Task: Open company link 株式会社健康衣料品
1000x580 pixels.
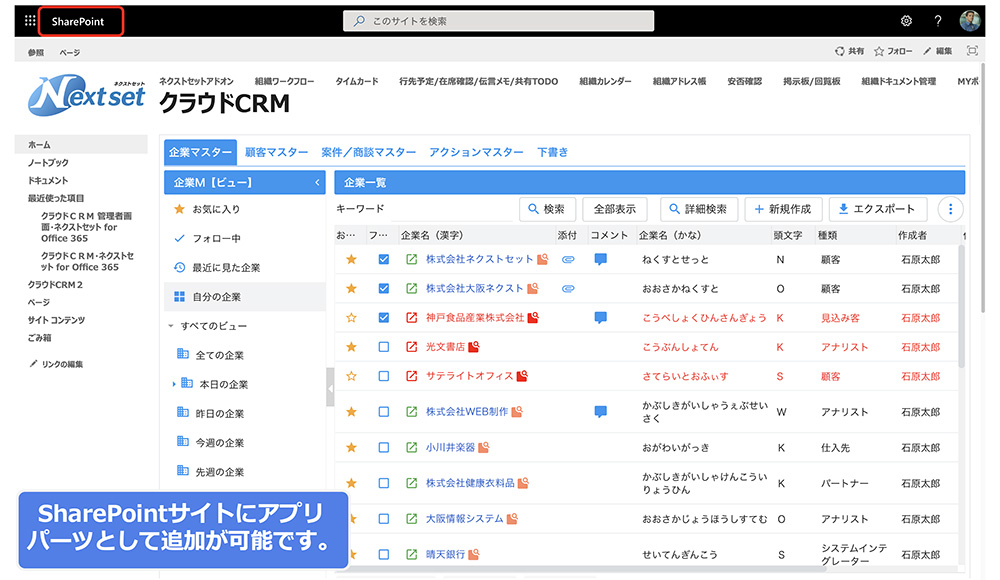Action: tap(470, 483)
